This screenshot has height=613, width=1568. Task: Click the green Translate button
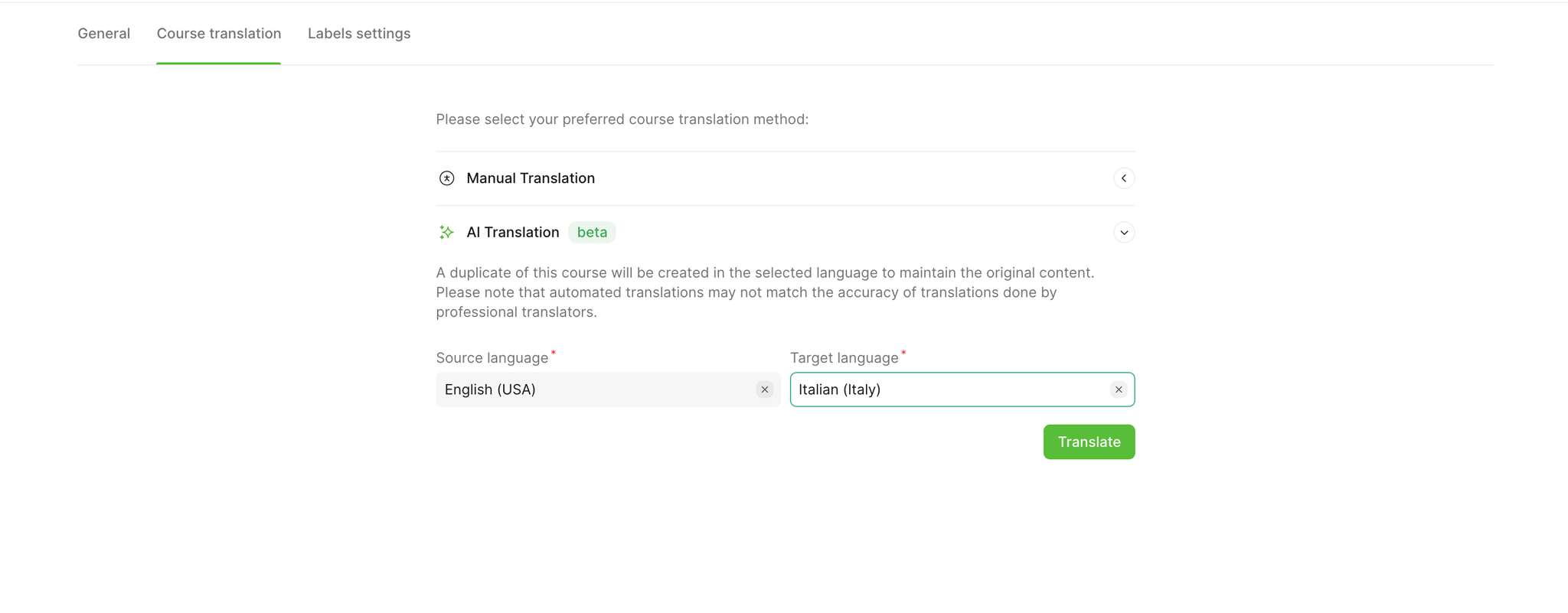1089,442
